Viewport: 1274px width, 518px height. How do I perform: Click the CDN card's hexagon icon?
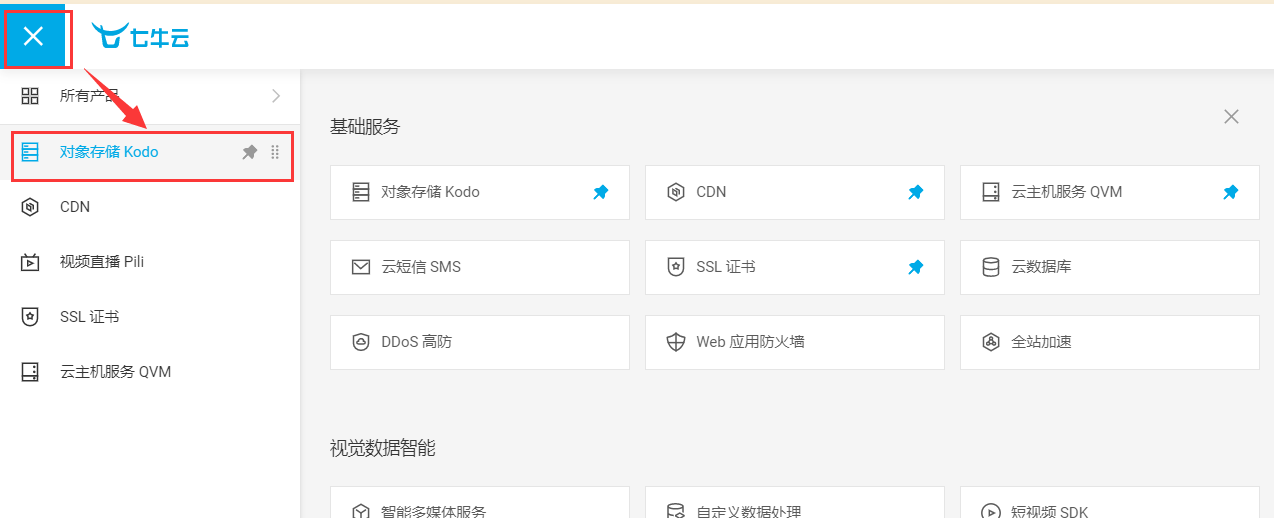676,192
